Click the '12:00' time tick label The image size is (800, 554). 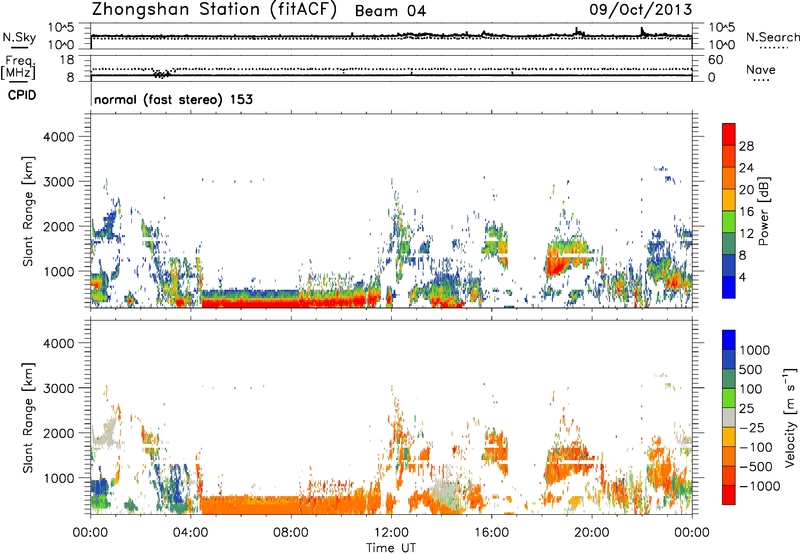coord(391,533)
